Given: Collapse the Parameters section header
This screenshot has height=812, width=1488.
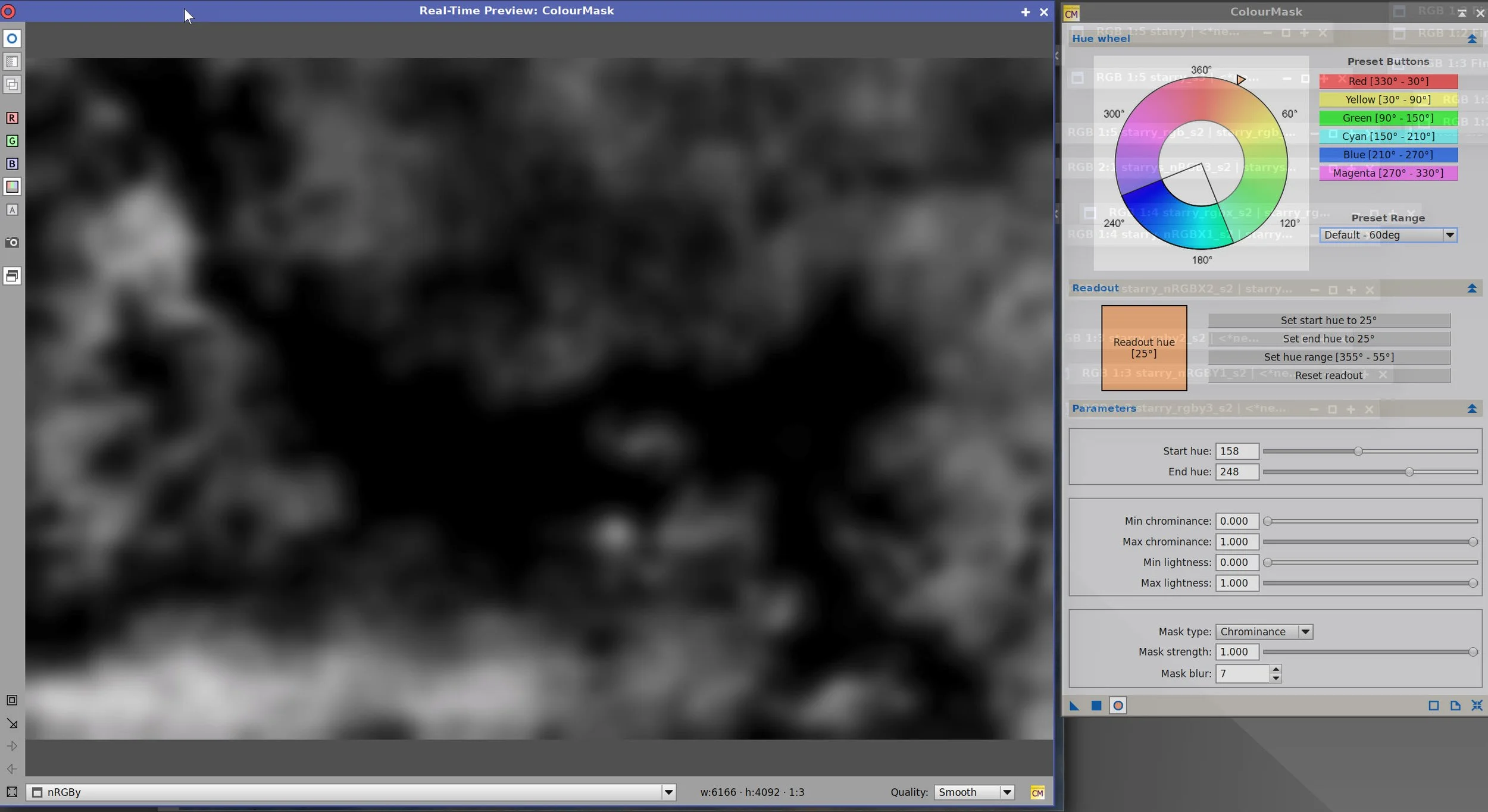Looking at the screenshot, I should tap(1471, 409).
